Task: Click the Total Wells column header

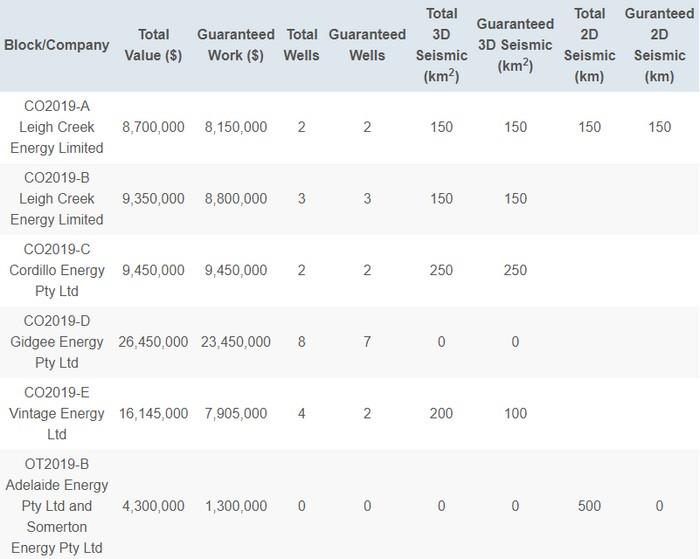Action: [302, 45]
